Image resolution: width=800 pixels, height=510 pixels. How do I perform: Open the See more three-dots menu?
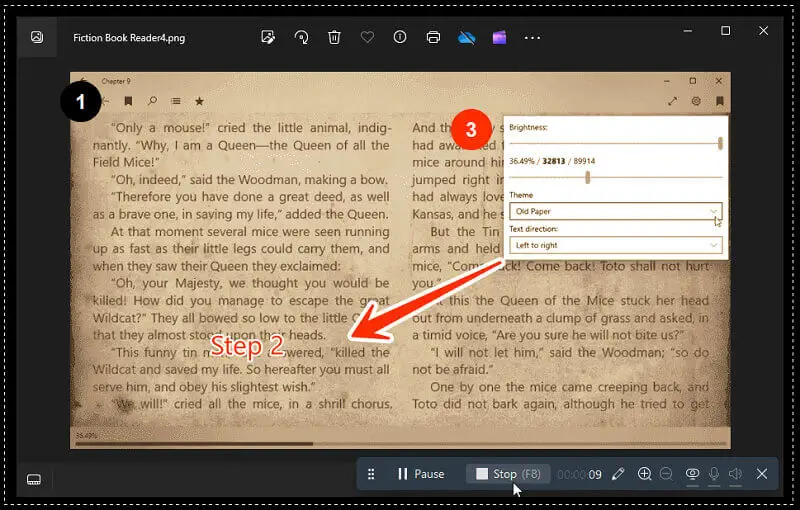pyautogui.click(x=532, y=38)
